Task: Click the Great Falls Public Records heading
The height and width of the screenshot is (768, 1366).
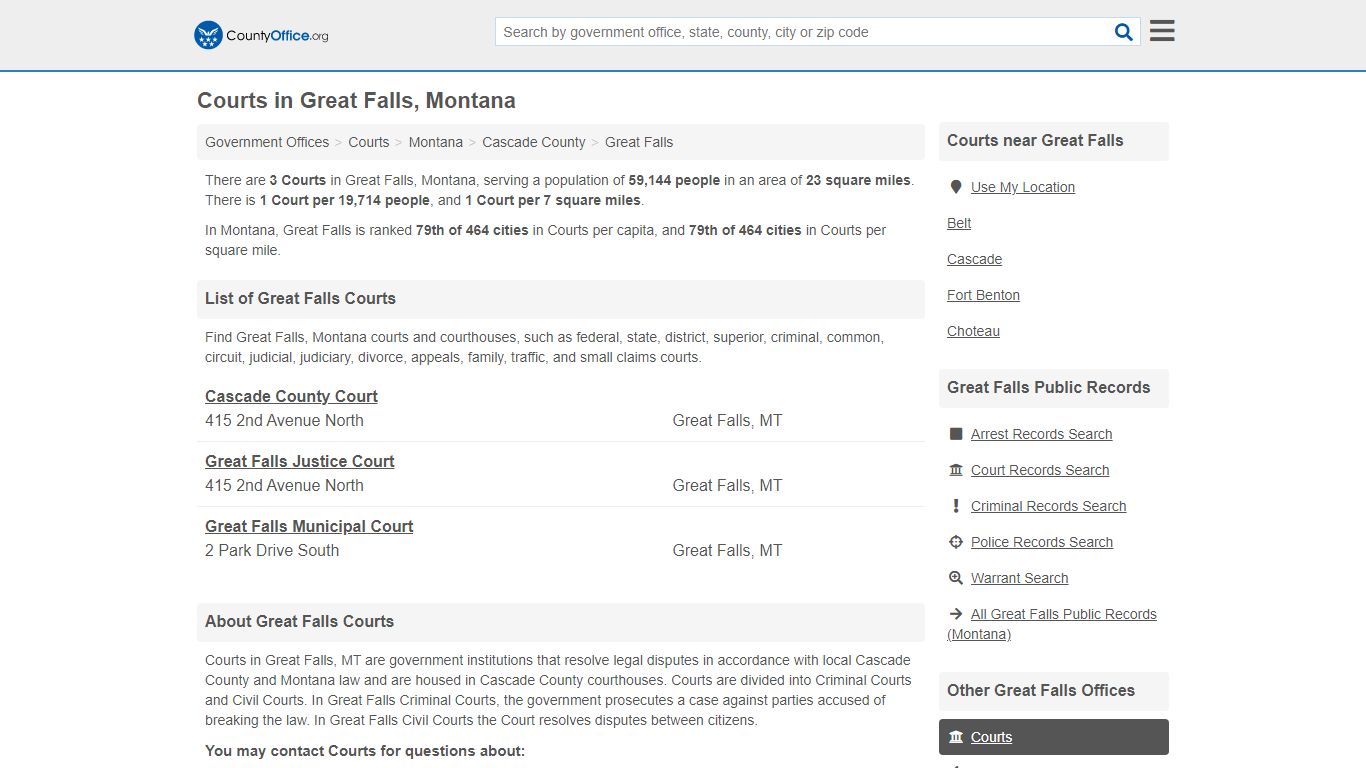Action: coord(1048,387)
